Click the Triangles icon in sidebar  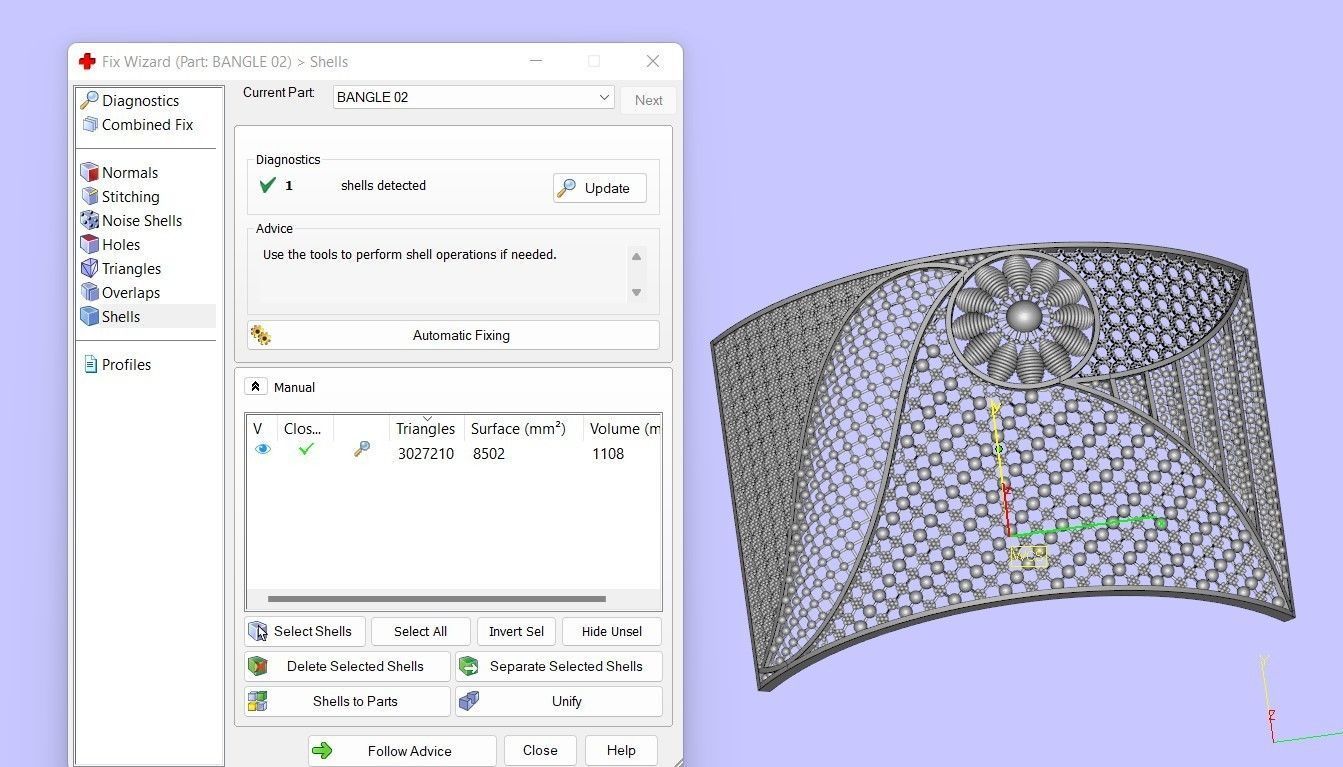(x=90, y=269)
